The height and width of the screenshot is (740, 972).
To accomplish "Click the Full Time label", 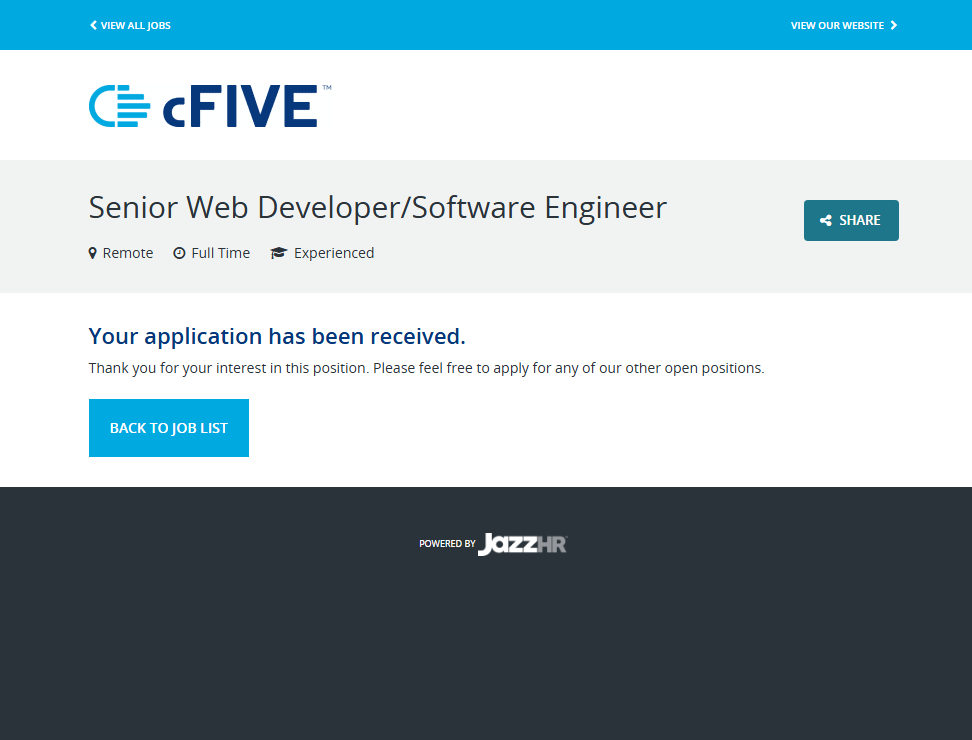I will click(x=220, y=254).
